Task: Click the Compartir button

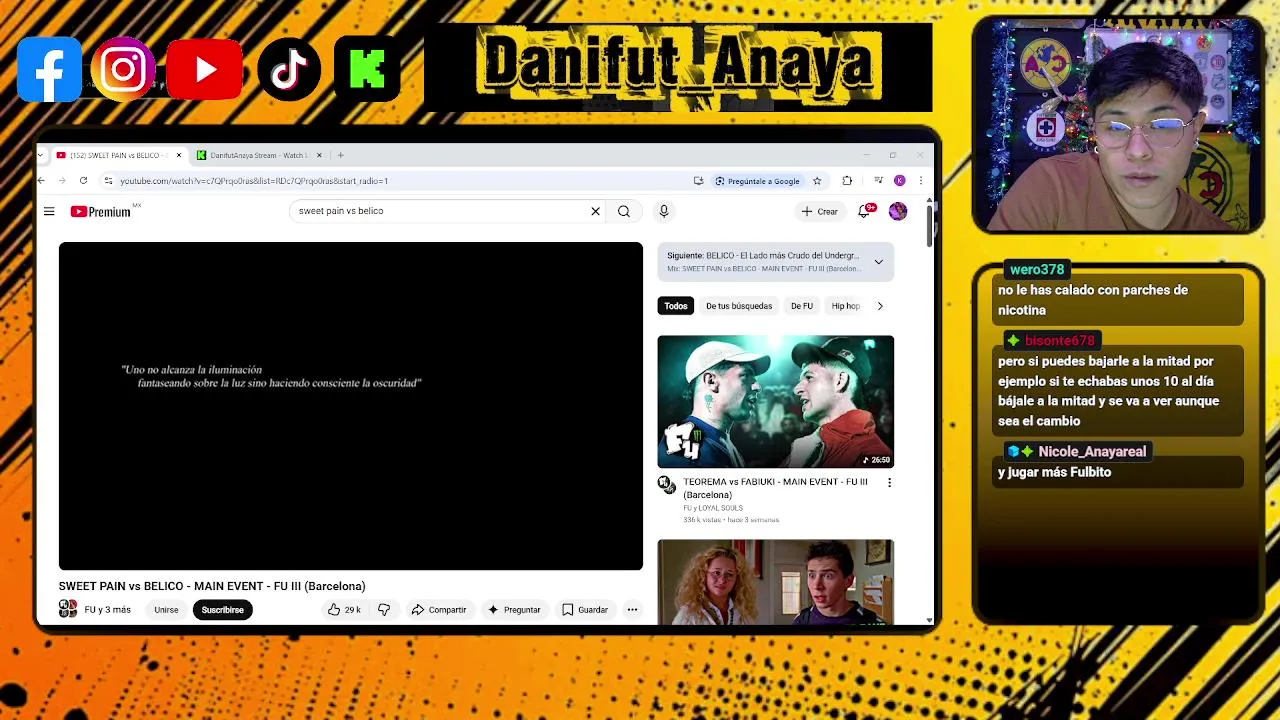Action: click(439, 609)
